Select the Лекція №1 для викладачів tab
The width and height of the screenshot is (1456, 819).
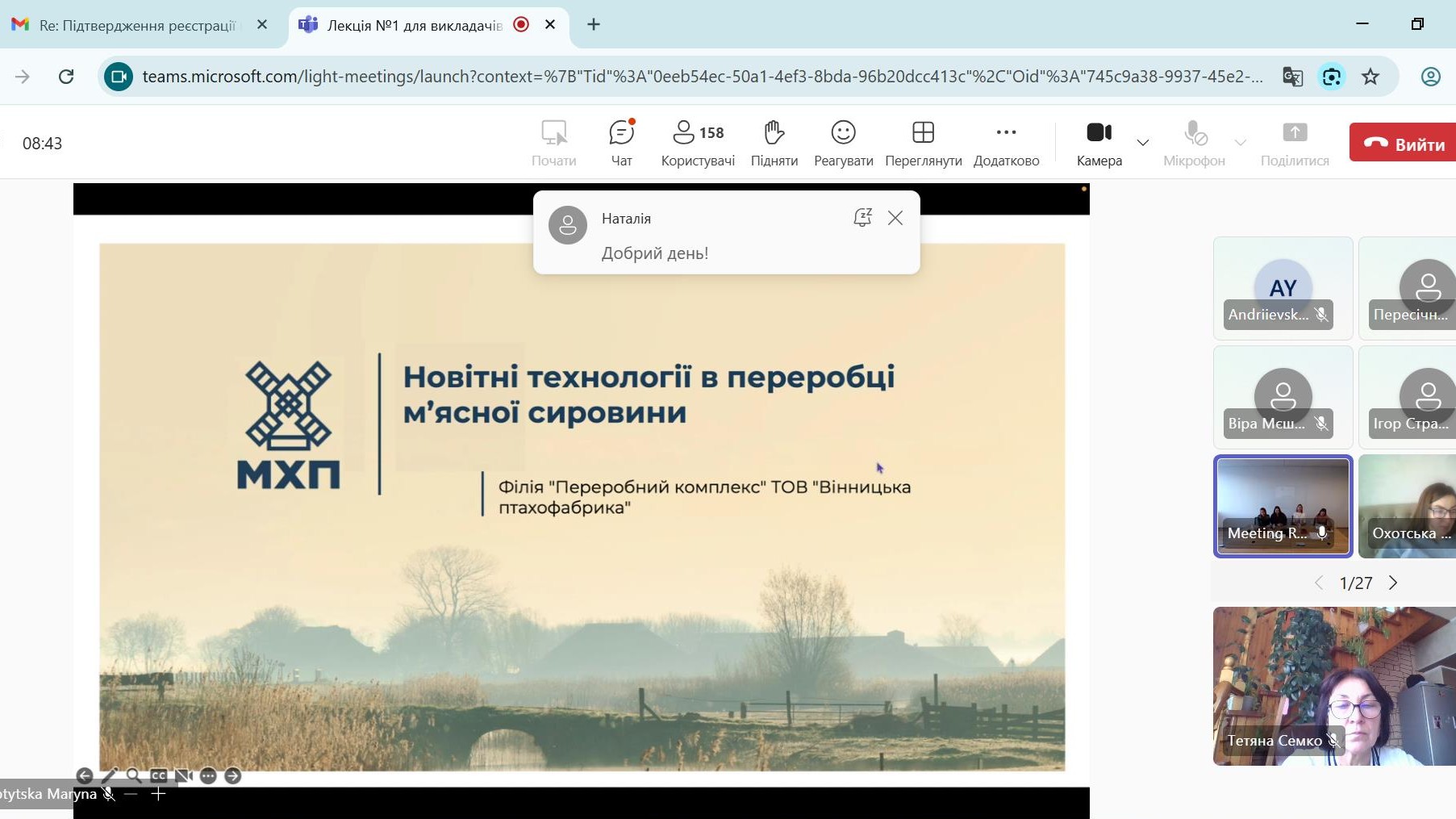click(414, 25)
